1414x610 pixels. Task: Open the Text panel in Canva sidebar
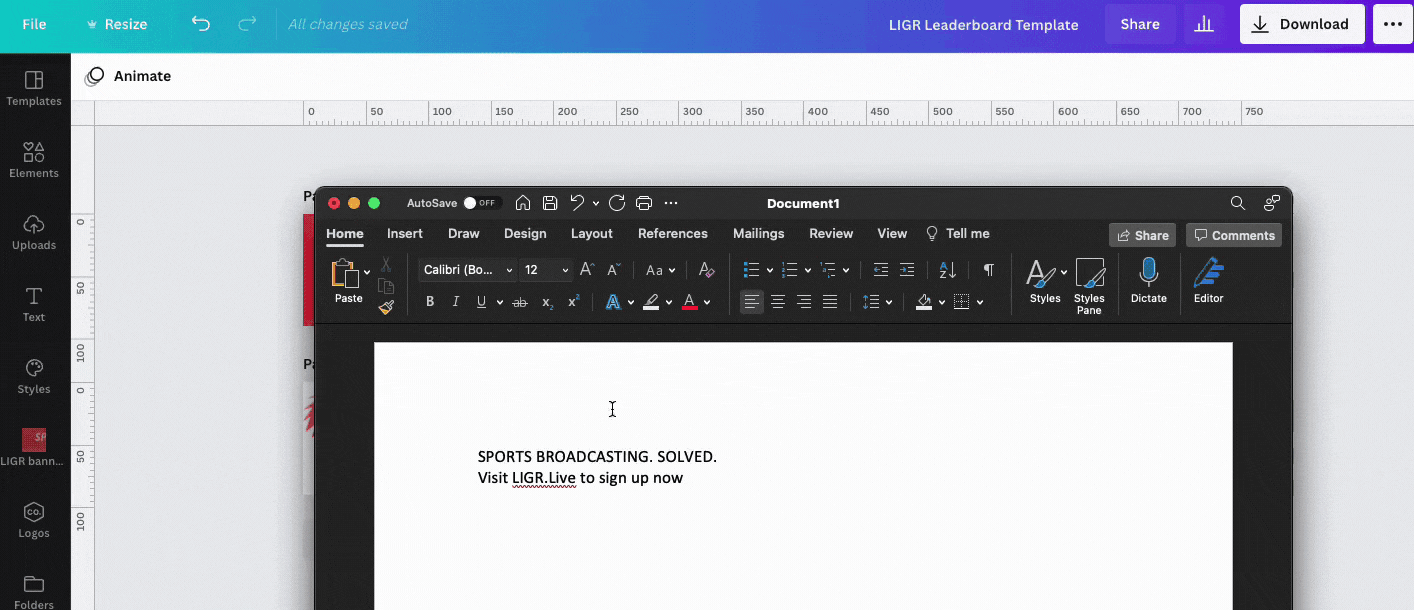point(34,304)
